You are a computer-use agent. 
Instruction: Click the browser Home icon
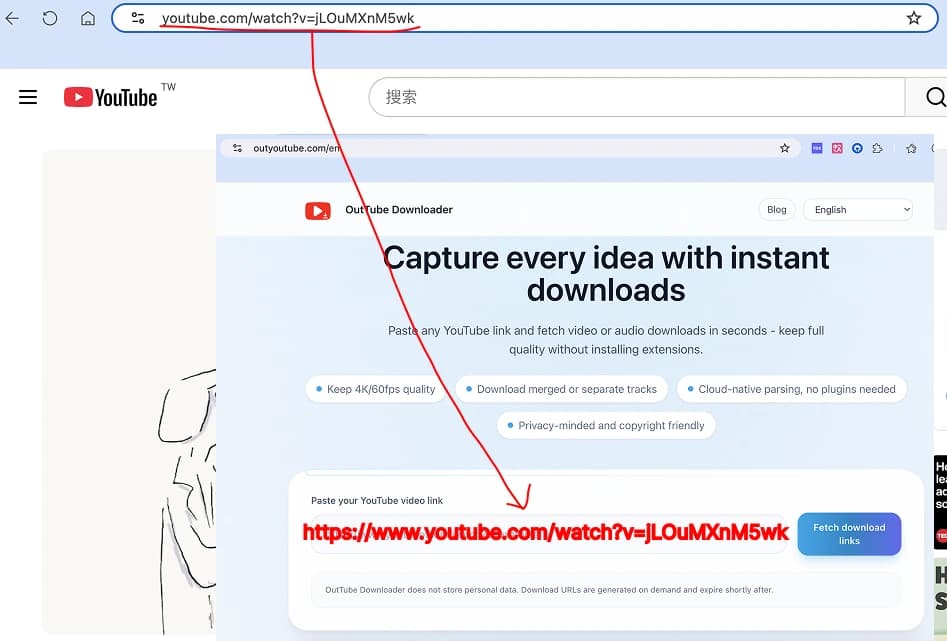[87, 17]
